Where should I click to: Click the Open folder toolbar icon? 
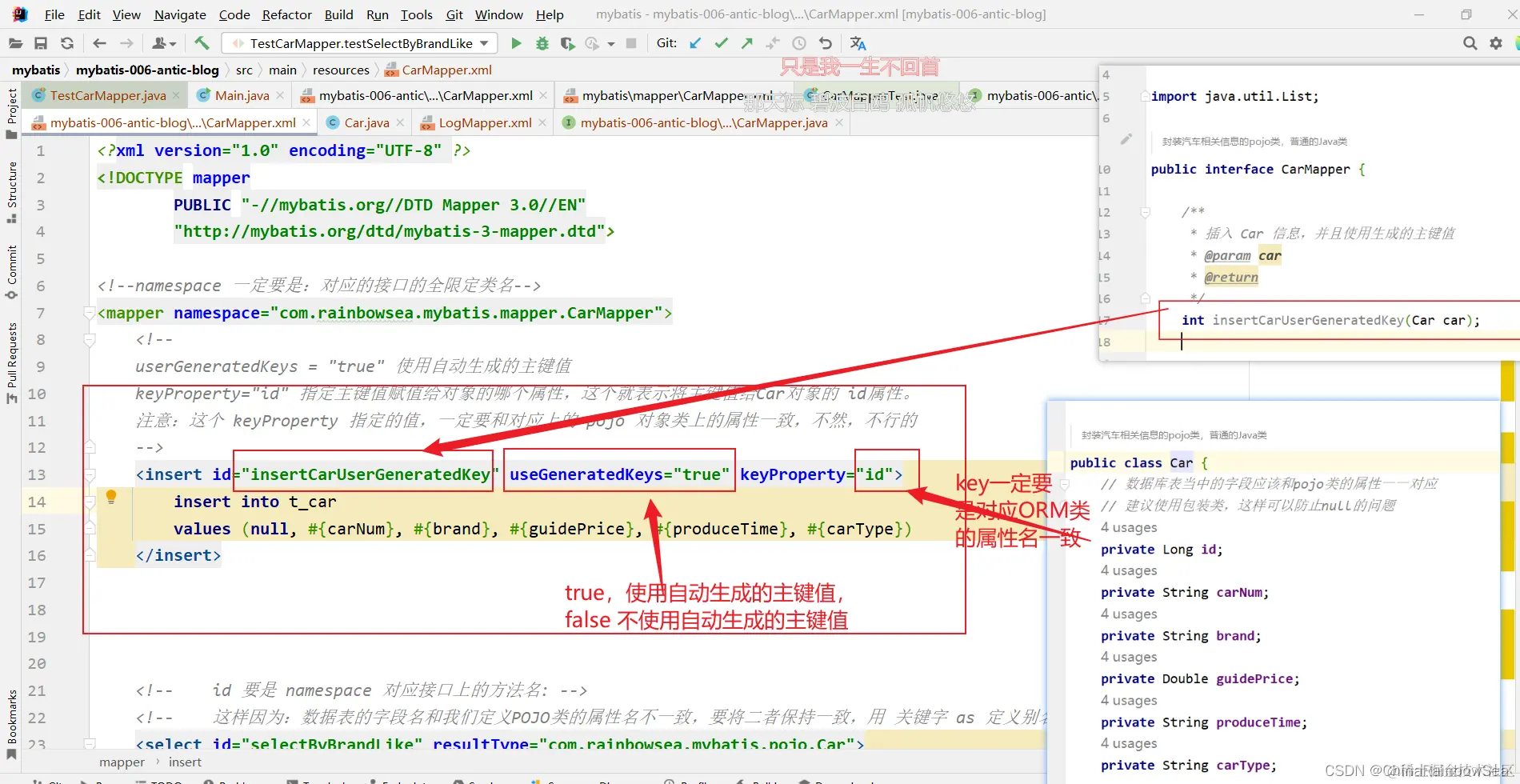pos(15,43)
